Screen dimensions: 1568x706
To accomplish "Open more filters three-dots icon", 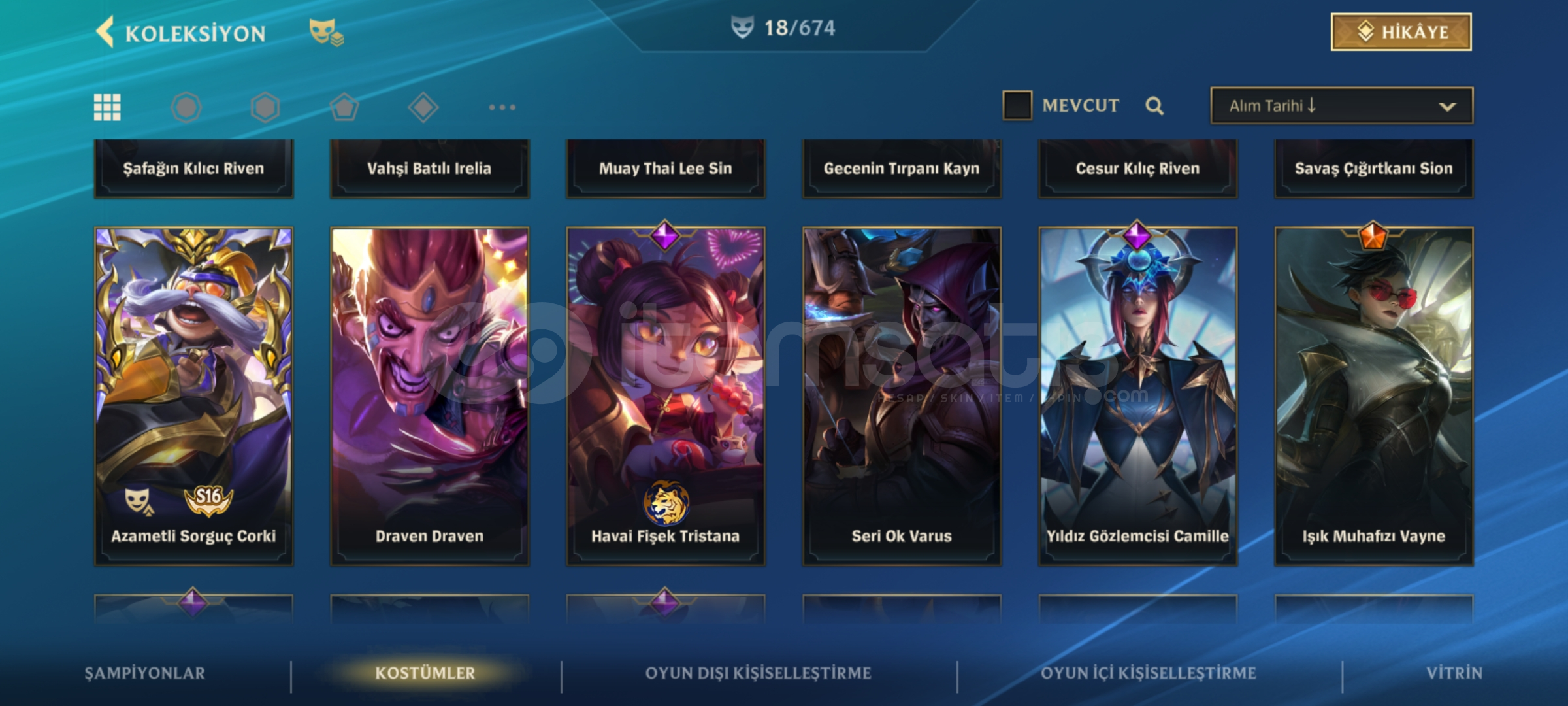I will (502, 107).
